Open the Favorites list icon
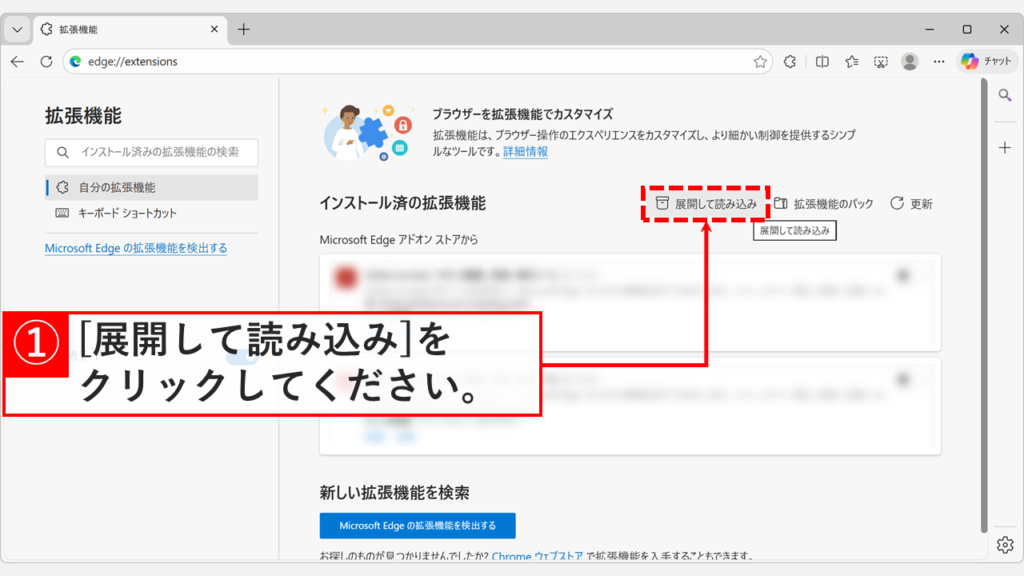 point(851,61)
